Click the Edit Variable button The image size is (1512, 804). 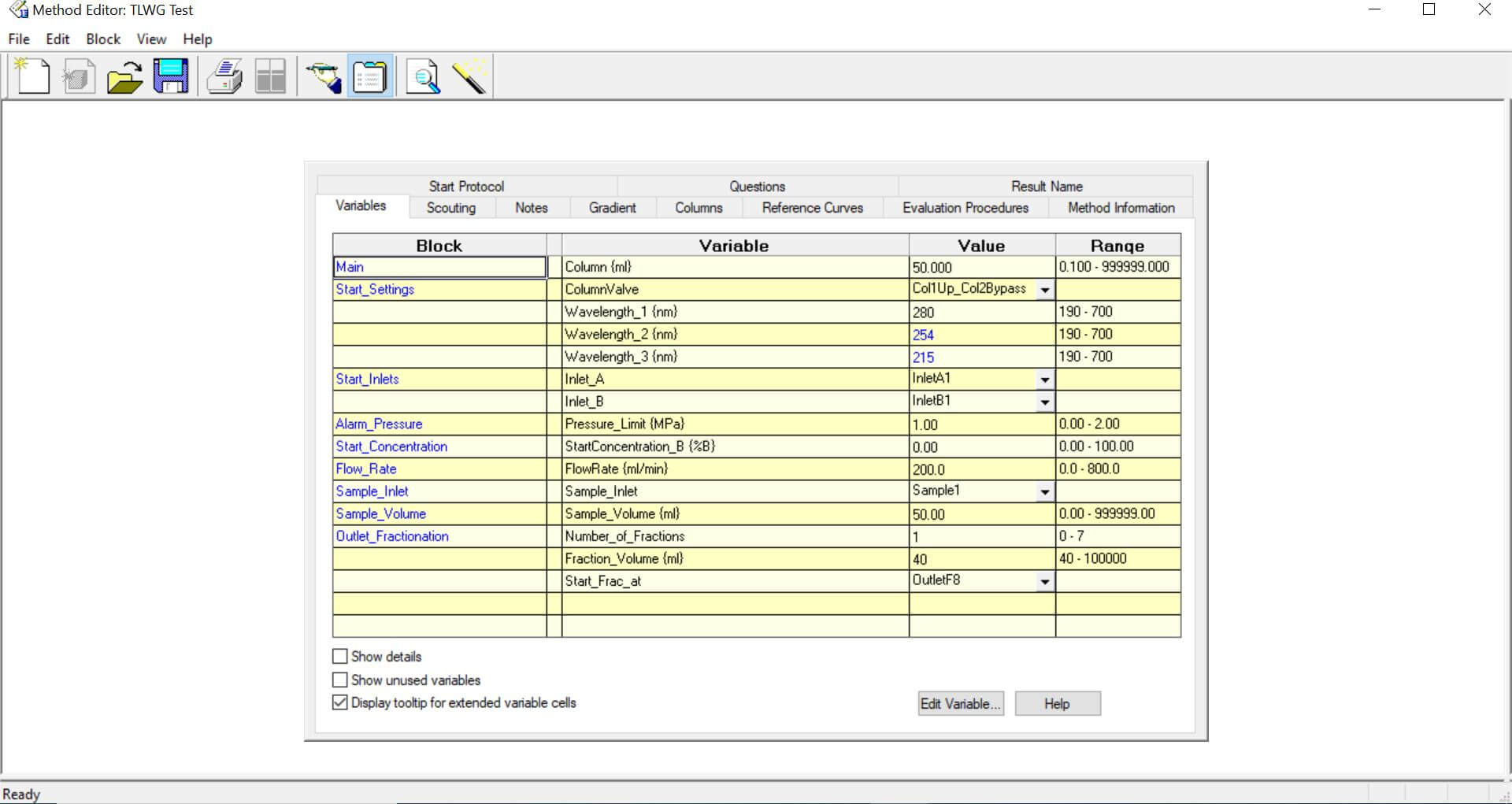[x=961, y=703]
